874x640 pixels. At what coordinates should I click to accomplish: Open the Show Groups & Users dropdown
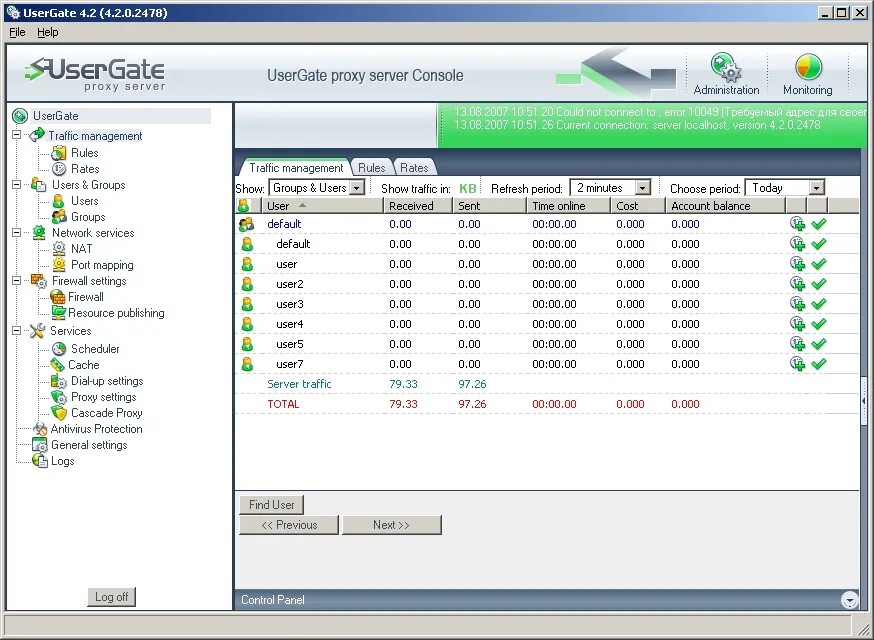tap(357, 188)
